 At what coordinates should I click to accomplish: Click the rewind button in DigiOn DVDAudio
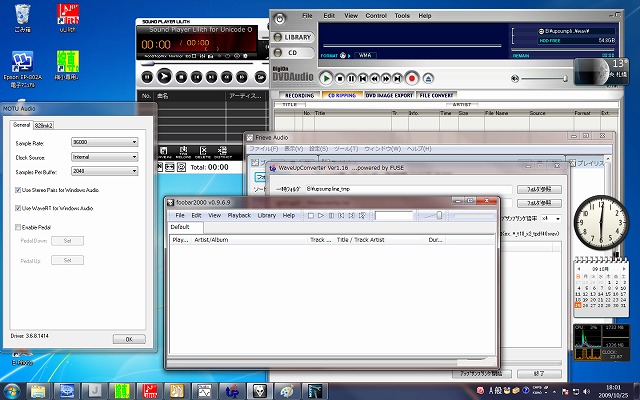pos(374,78)
